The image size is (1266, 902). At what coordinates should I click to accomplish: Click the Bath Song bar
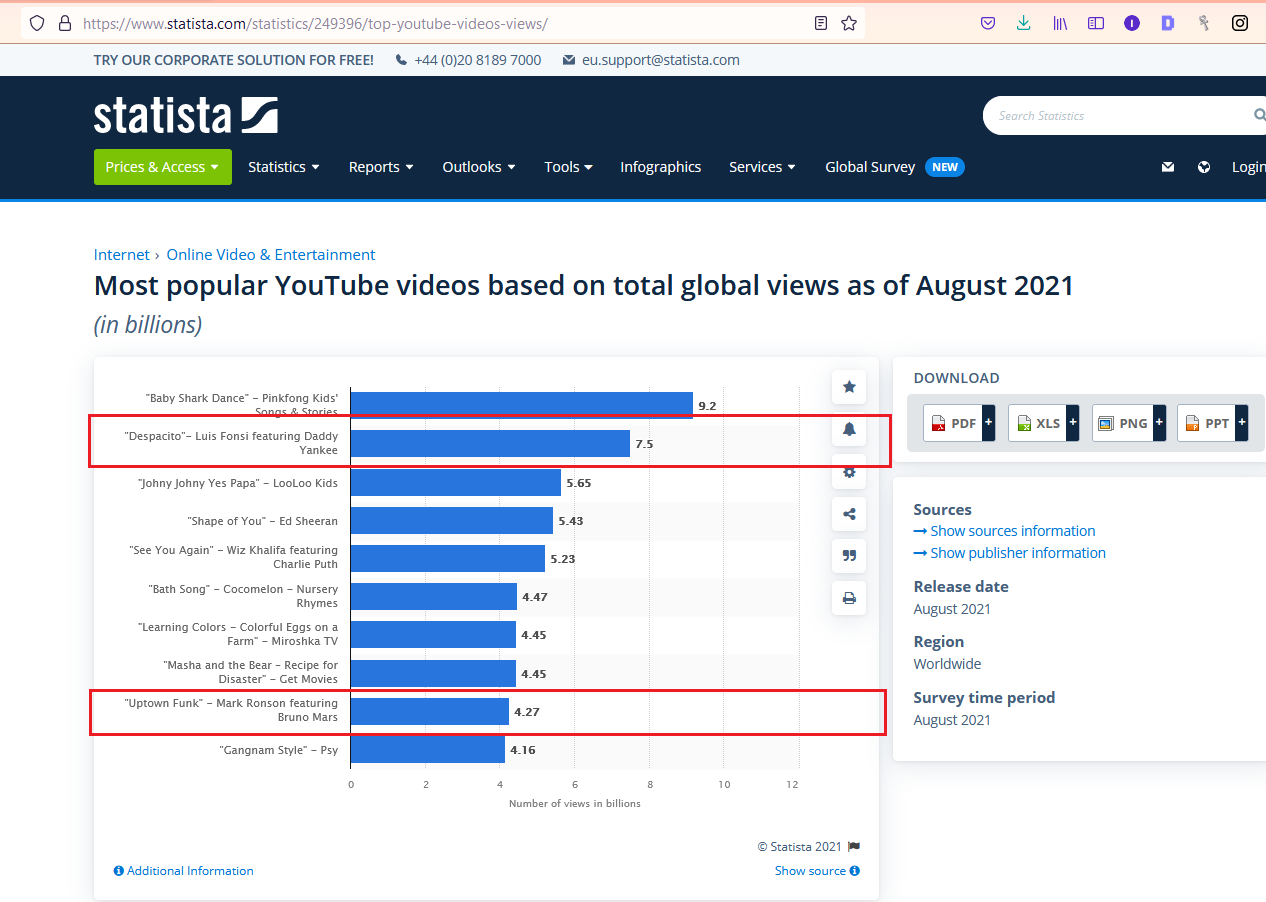point(433,596)
